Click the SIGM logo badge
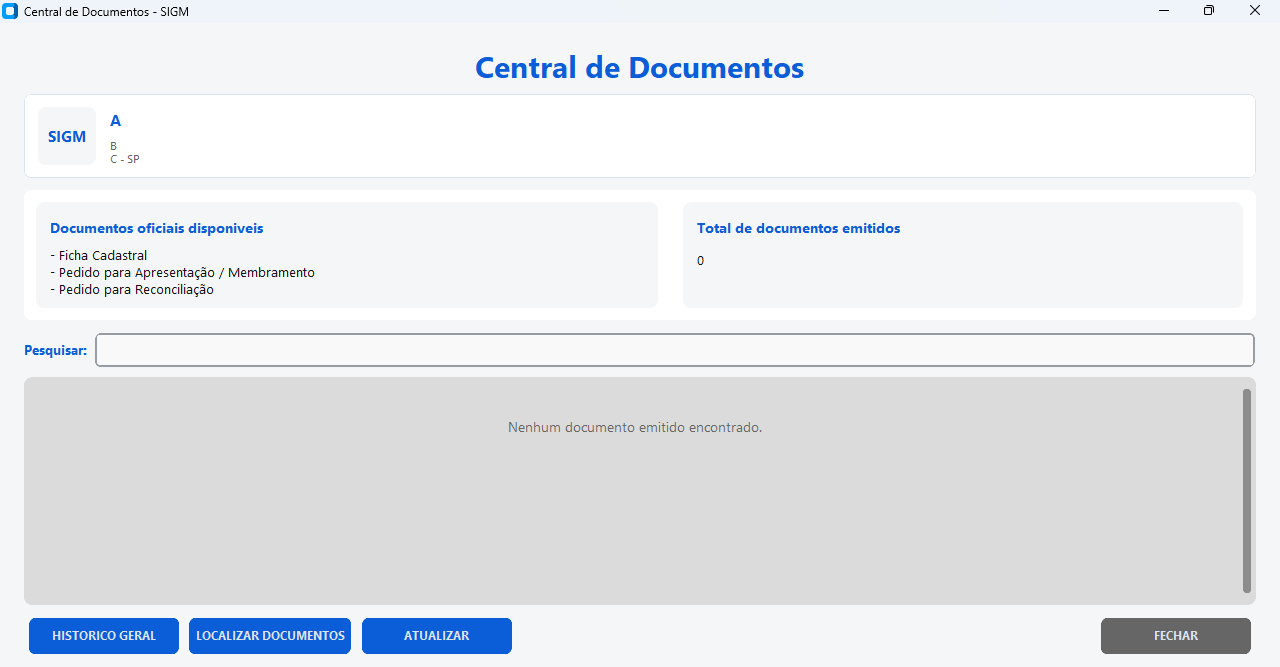1280x667 pixels. coord(67,136)
